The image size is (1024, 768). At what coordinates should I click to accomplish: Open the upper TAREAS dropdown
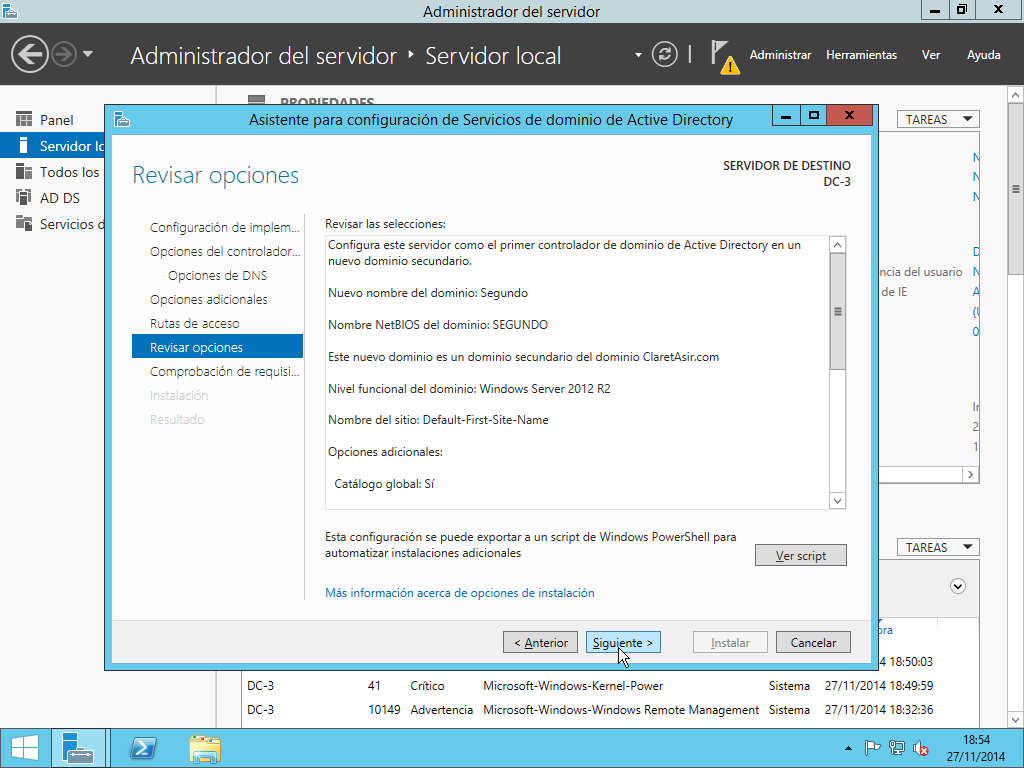click(x=938, y=120)
